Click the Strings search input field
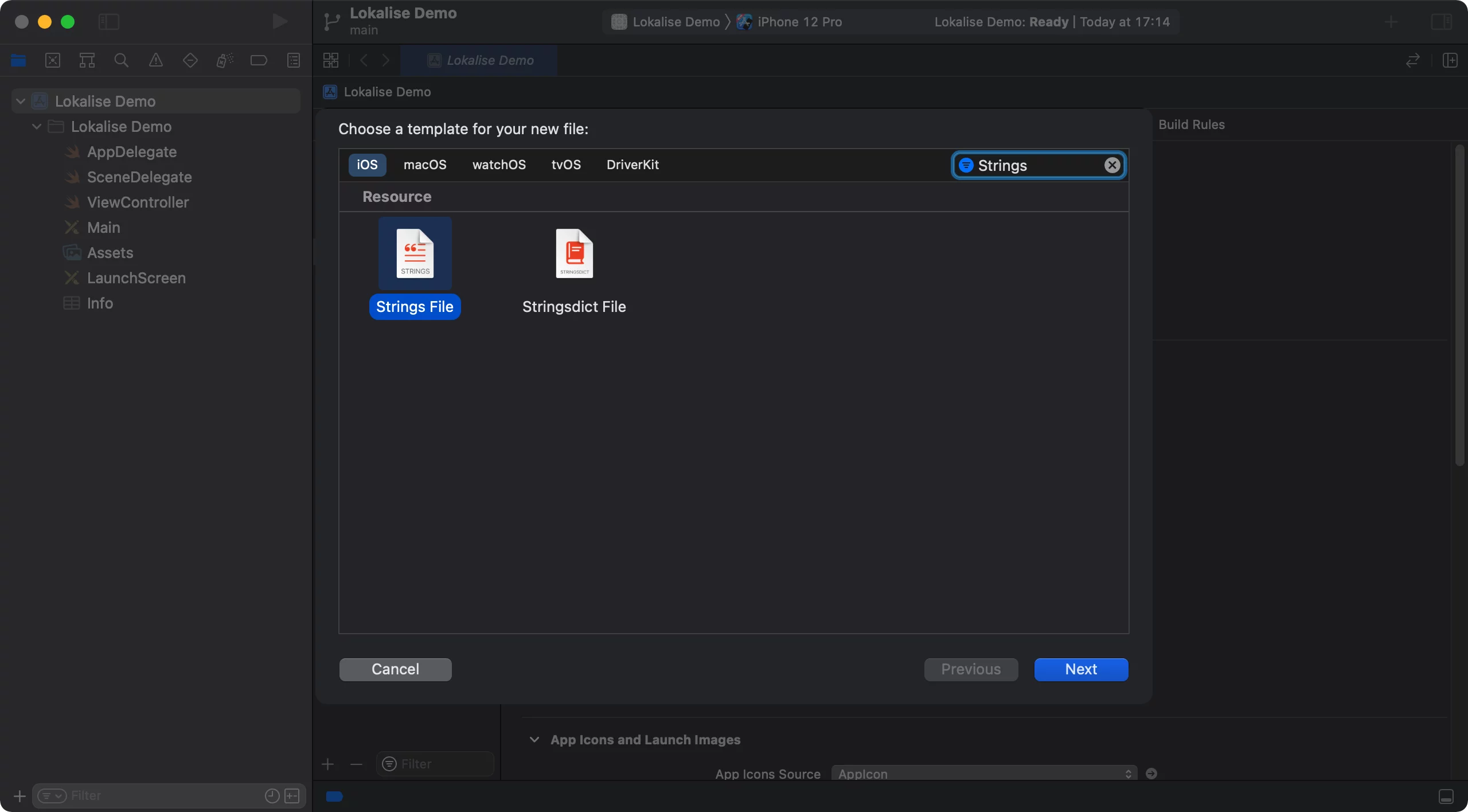1468x812 pixels. coord(1037,165)
